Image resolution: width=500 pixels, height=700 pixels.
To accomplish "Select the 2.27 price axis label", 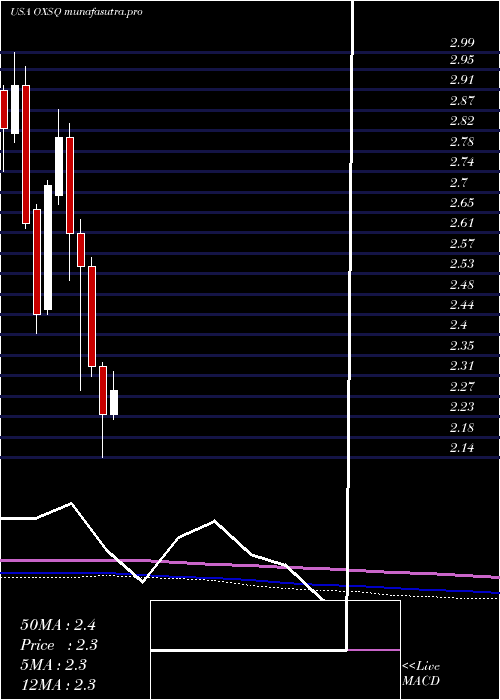I will pyautogui.click(x=462, y=387).
